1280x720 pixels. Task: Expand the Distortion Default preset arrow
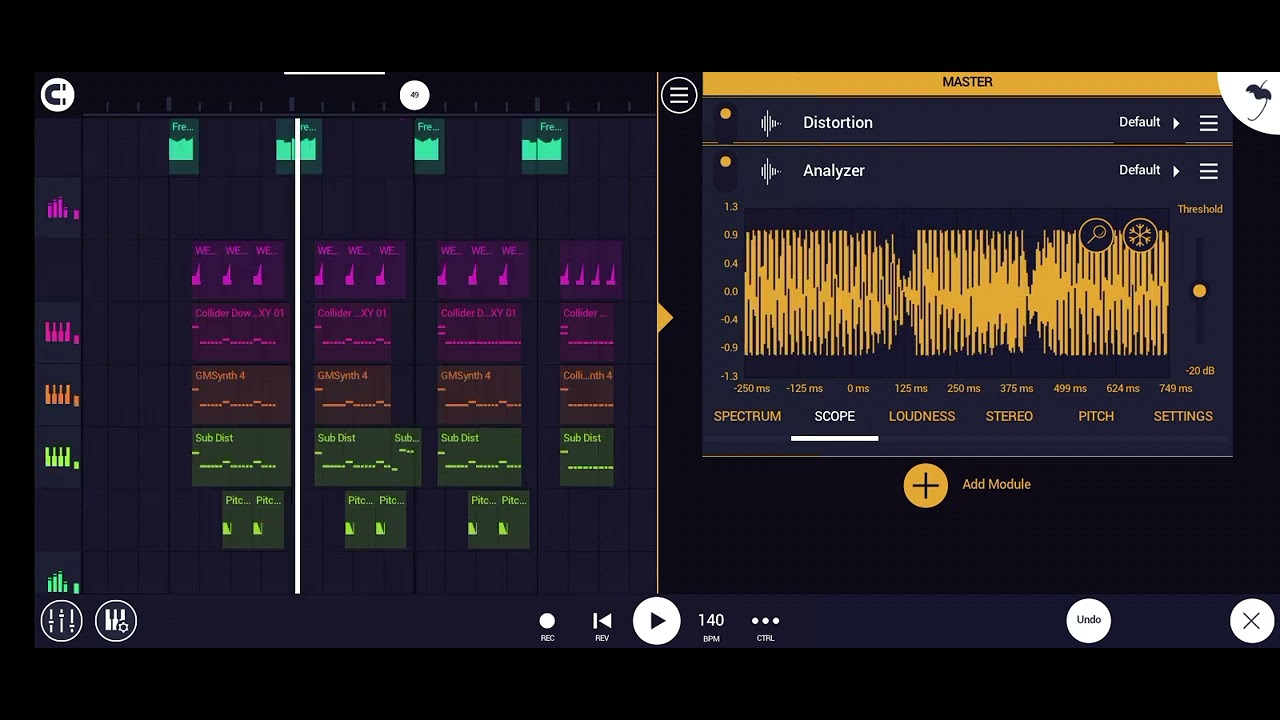click(x=1176, y=123)
